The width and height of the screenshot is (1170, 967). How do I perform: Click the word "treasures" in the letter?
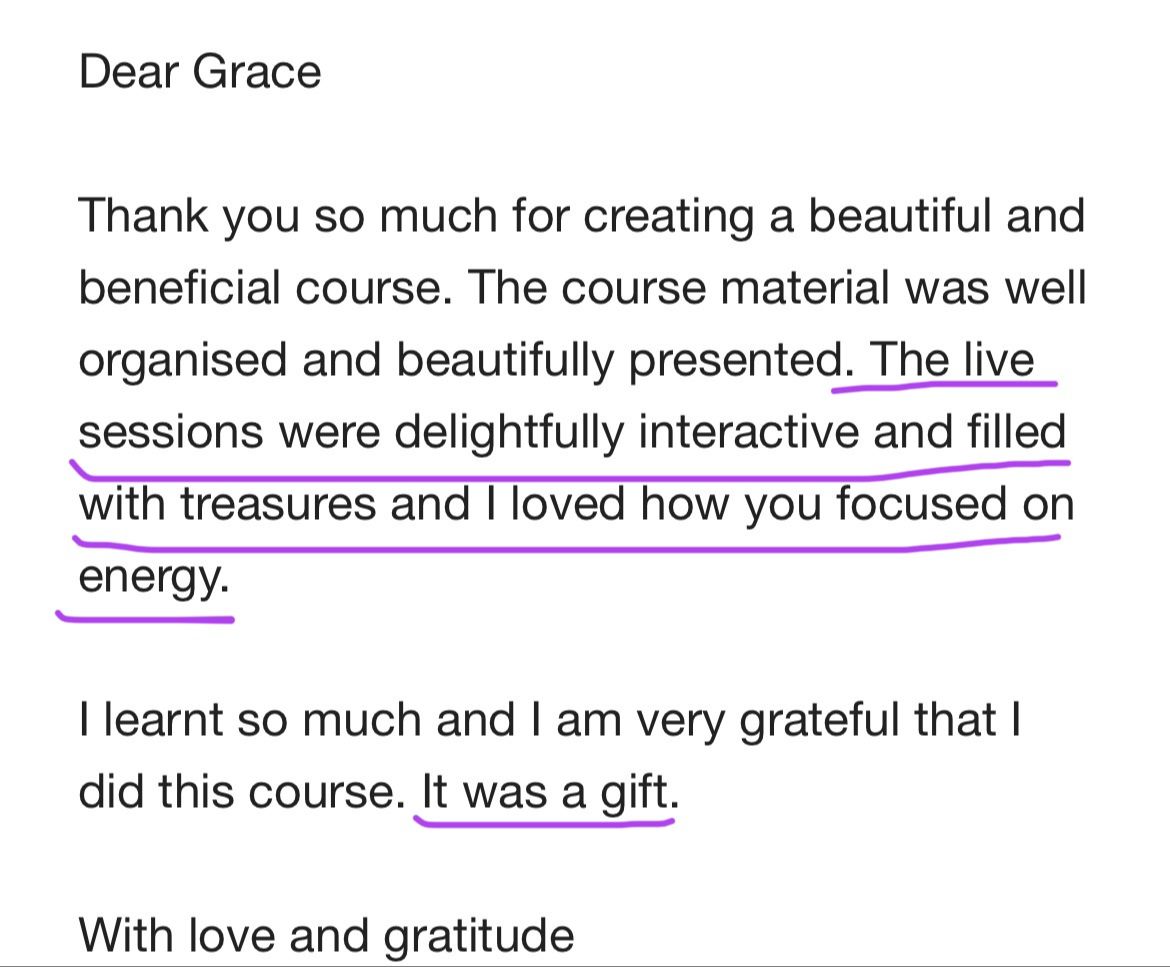pyautogui.click(x=277, y=504)
